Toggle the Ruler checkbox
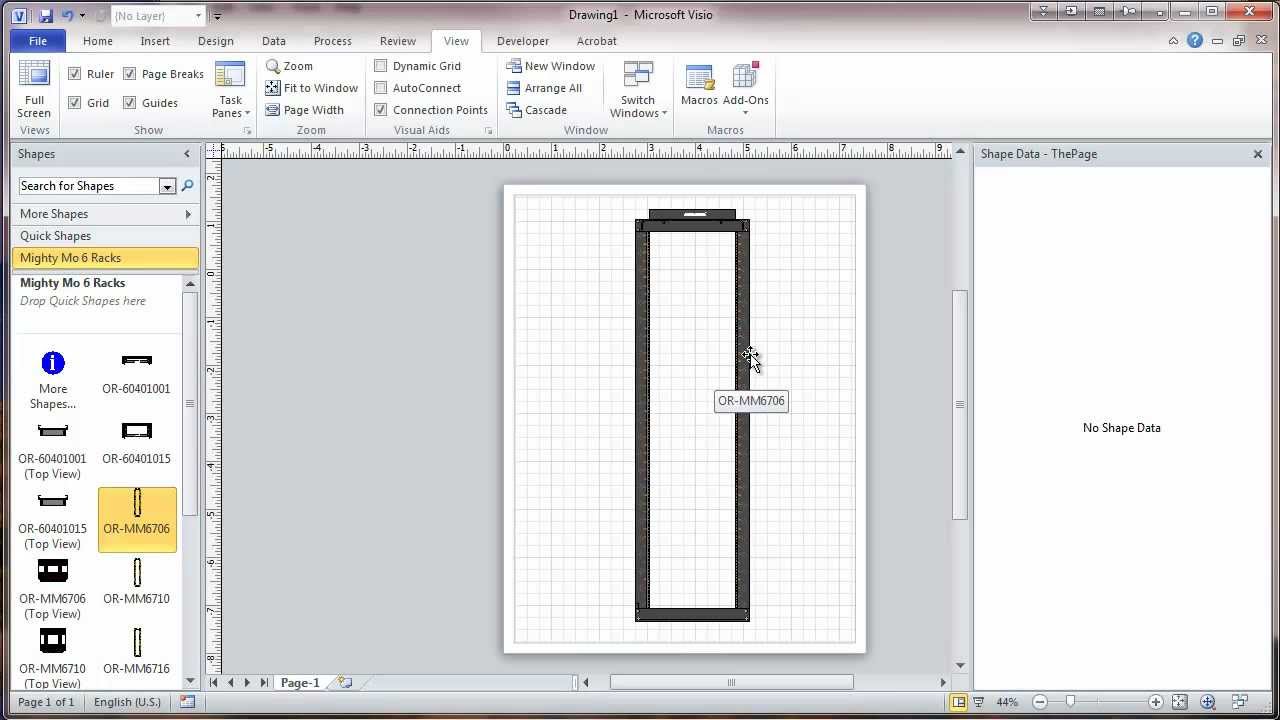Viewport: 1280px width, 720px height. 75,74
